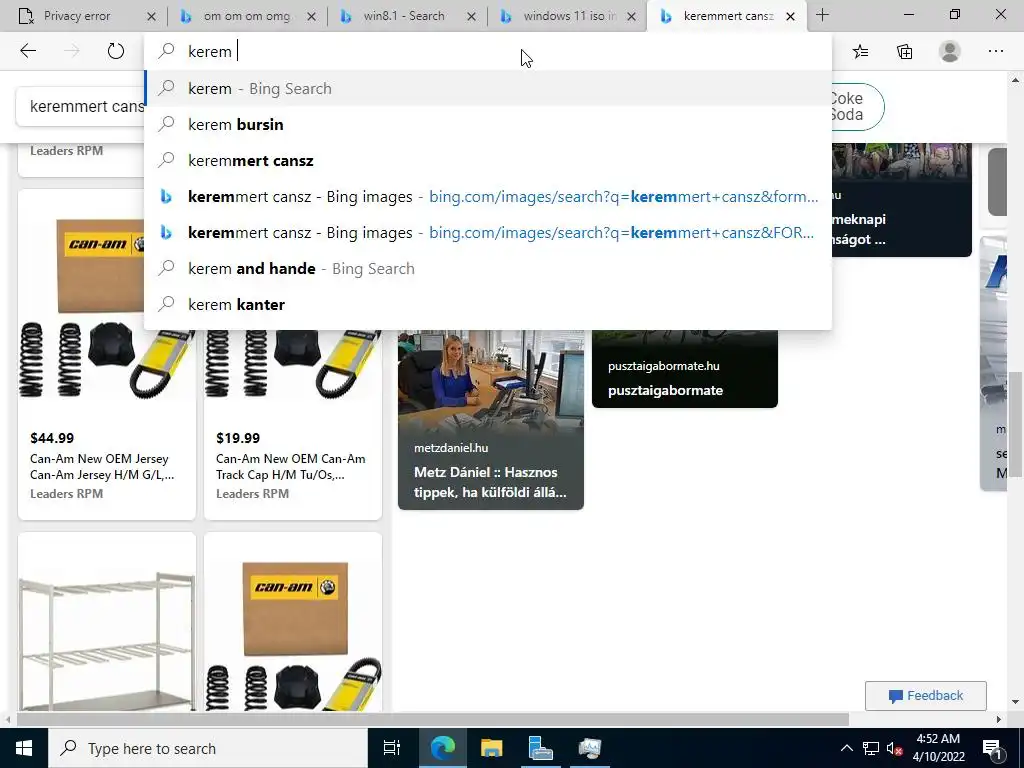Open the muted volume tray icon

click(894, 748)
